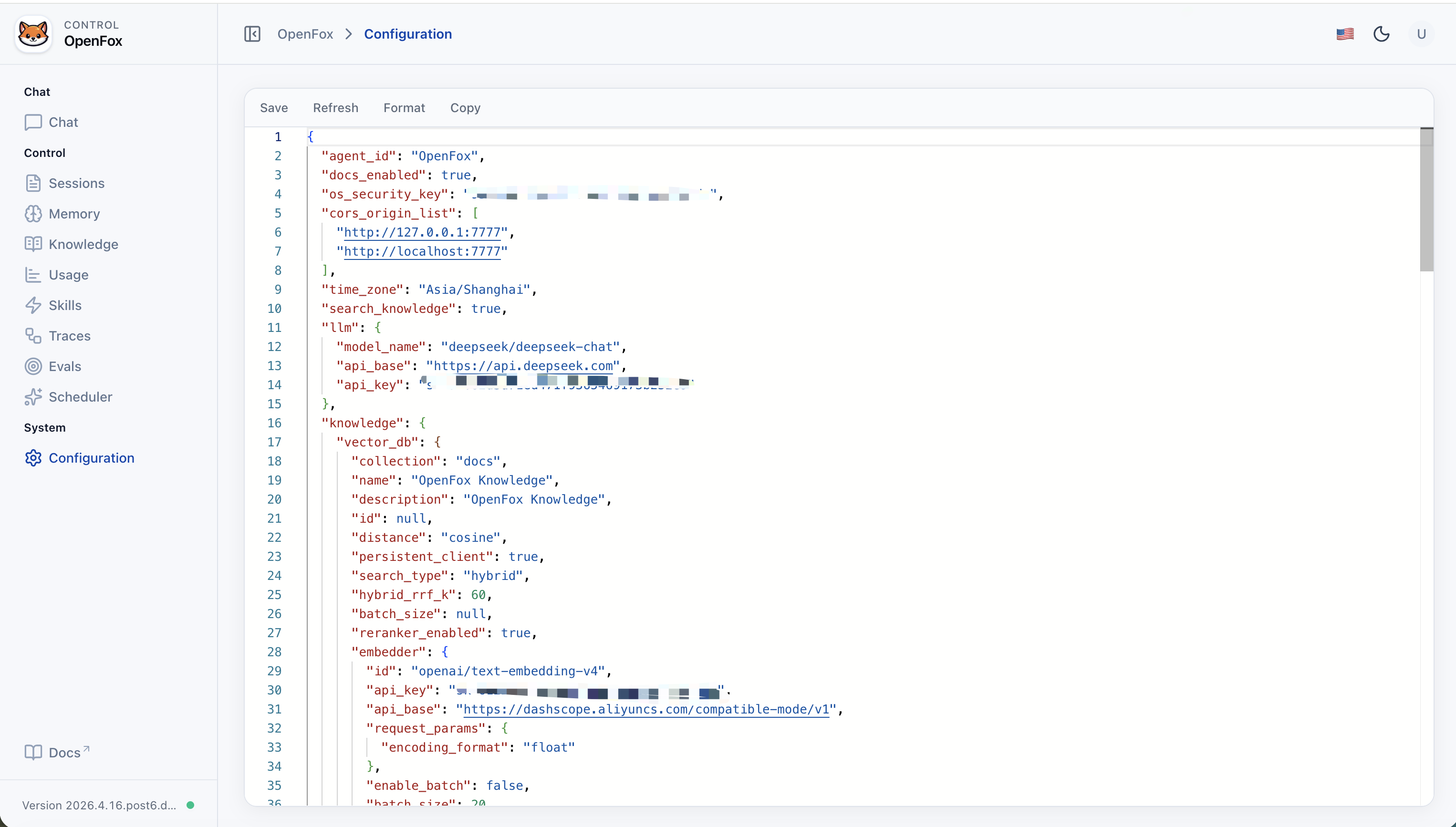
Task: Open the Scheduler
Action: (81, 396)
